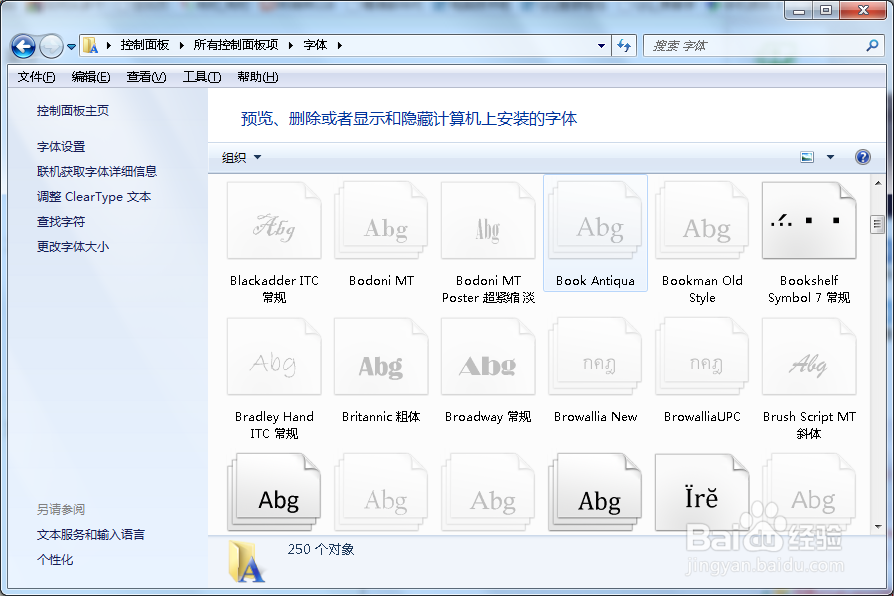894x596 pixels.
Task: Click the 所有控制面板项 breadcrumb segment
Action: pyautogui.click(x=236, y=45)
